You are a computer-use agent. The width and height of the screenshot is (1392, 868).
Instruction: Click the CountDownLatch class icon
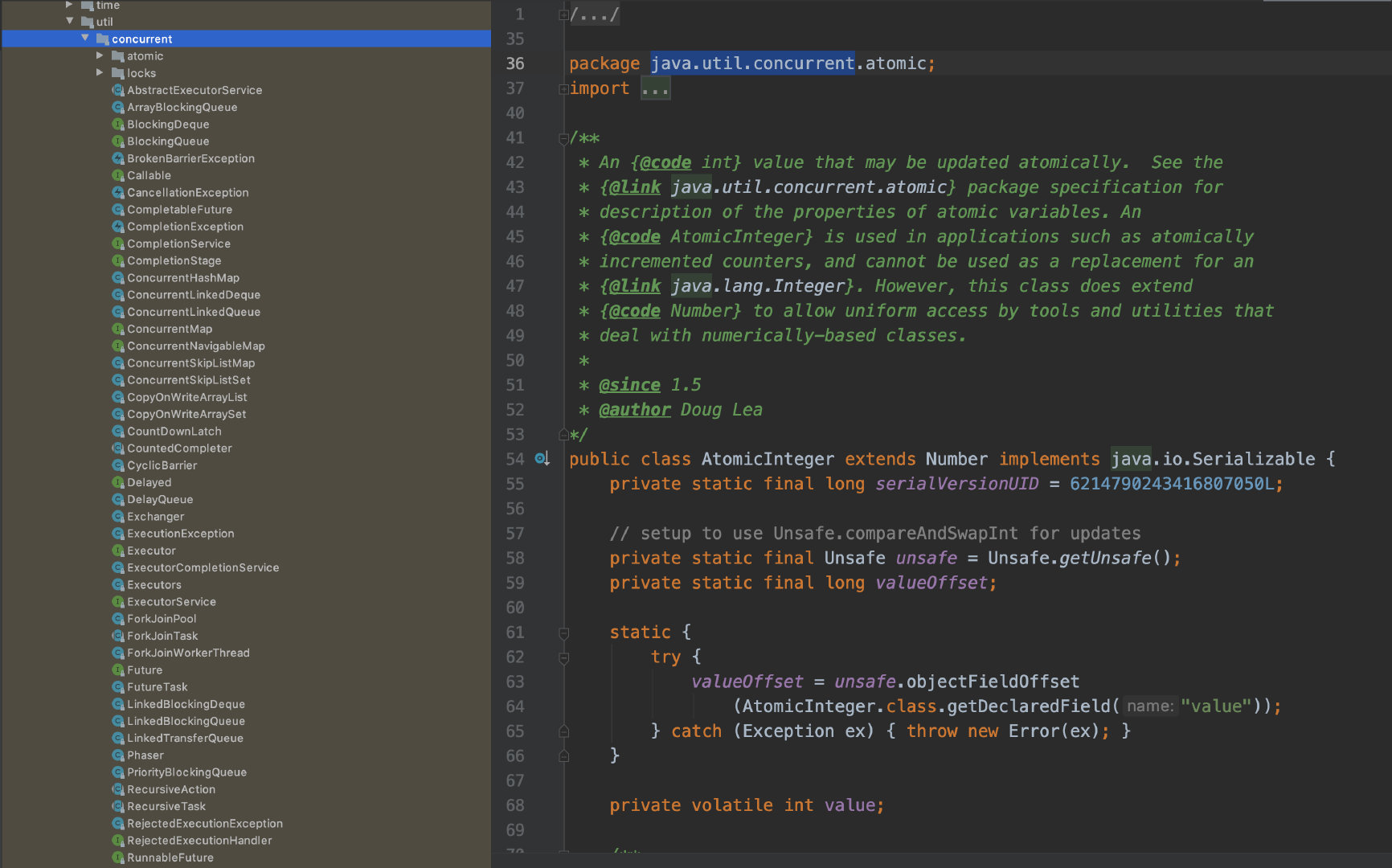click(x=117, y=431)
